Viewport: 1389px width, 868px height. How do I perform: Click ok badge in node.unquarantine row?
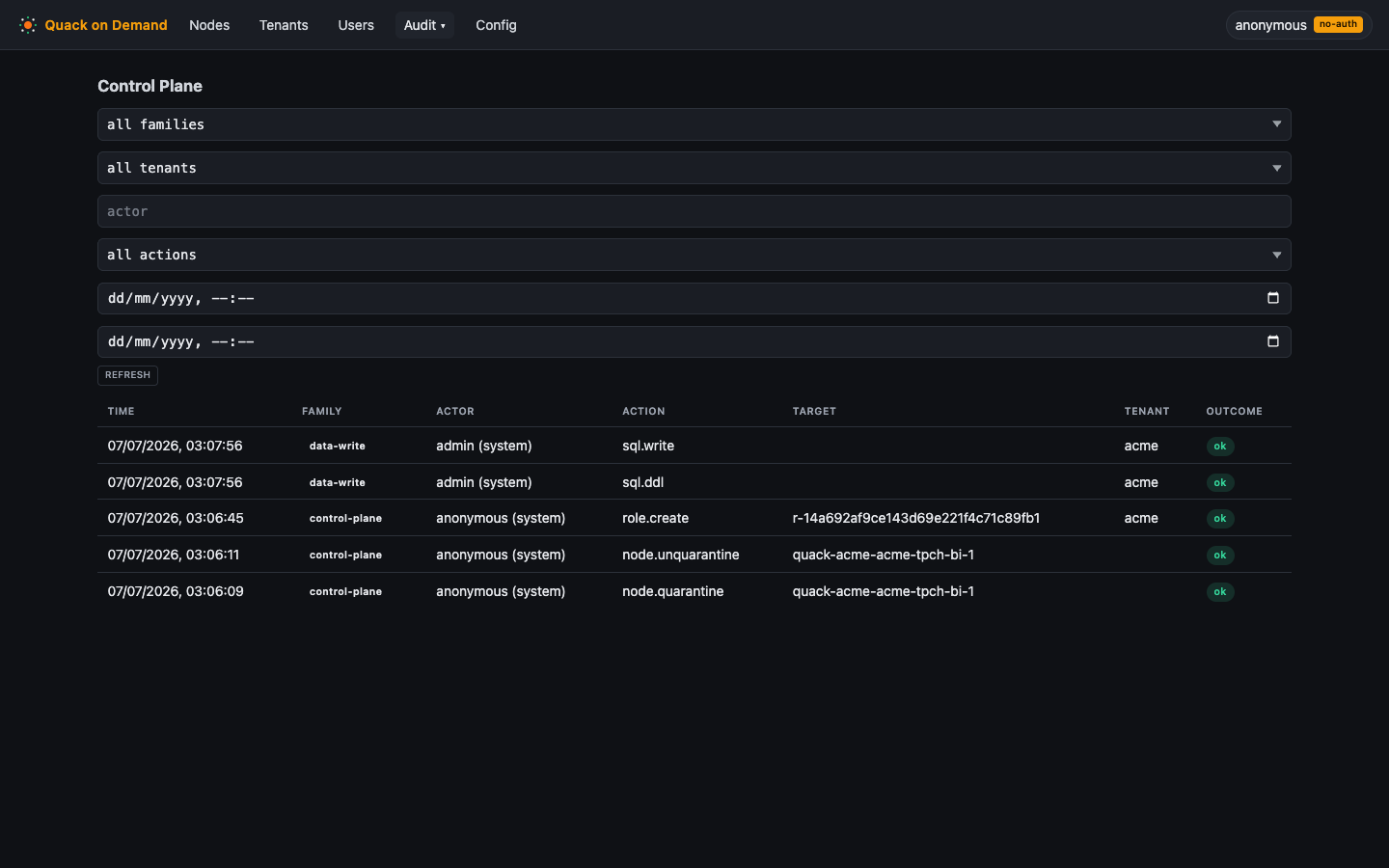tap(1220, 556)
